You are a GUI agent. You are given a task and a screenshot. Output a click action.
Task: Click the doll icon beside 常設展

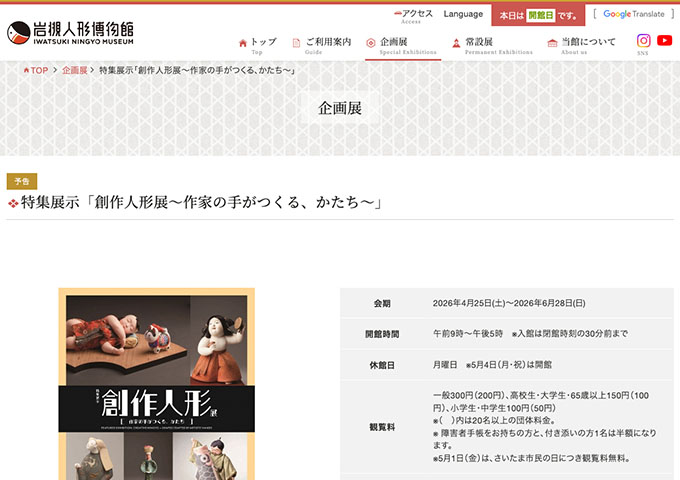[456, 42]
